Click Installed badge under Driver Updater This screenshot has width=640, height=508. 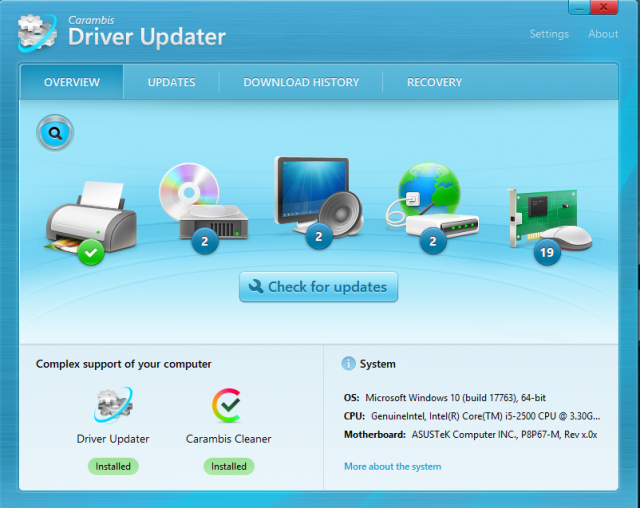113,466
